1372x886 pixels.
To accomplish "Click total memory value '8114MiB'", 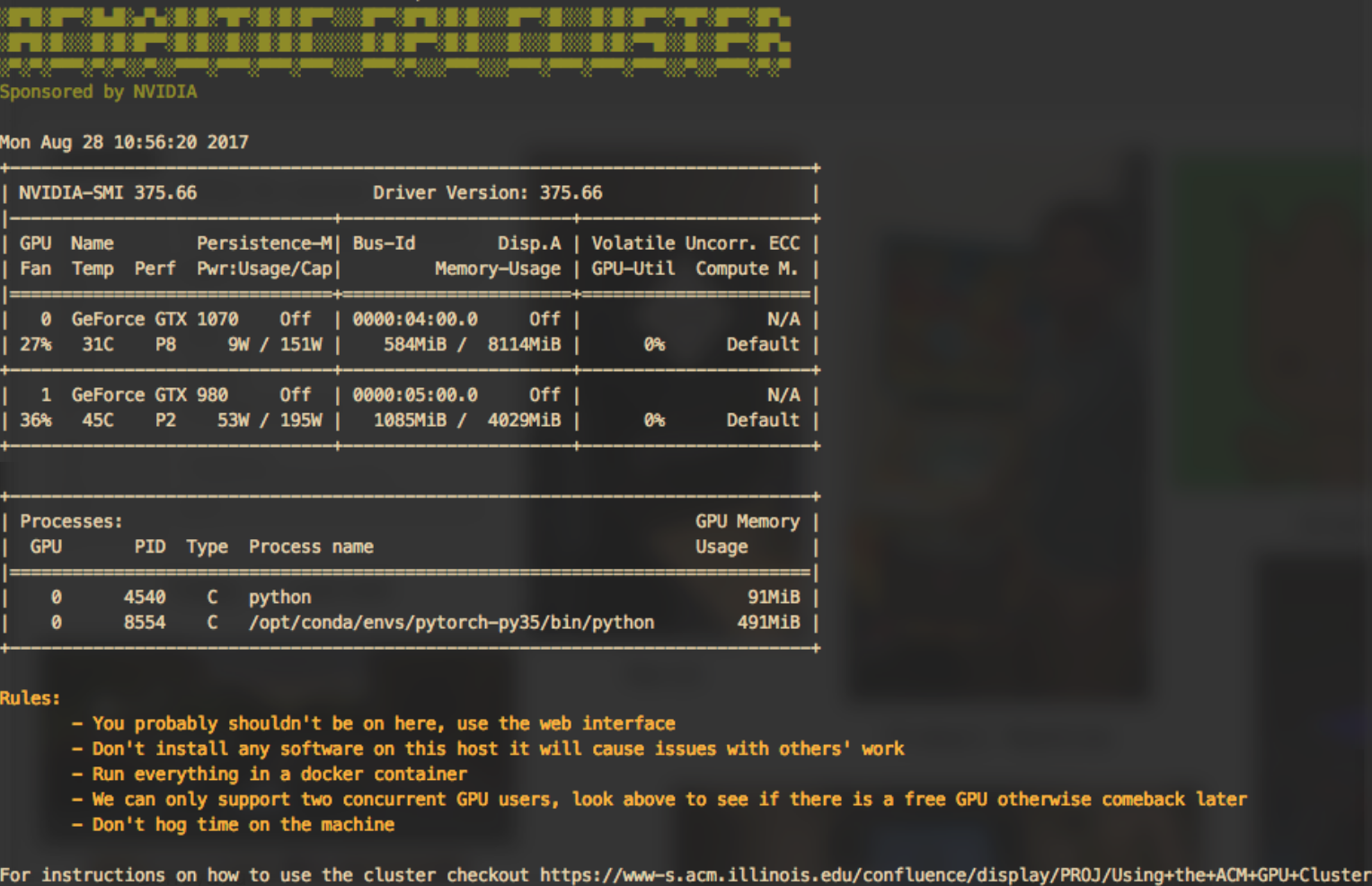I will pyautogui.click(x=525, y=344).
